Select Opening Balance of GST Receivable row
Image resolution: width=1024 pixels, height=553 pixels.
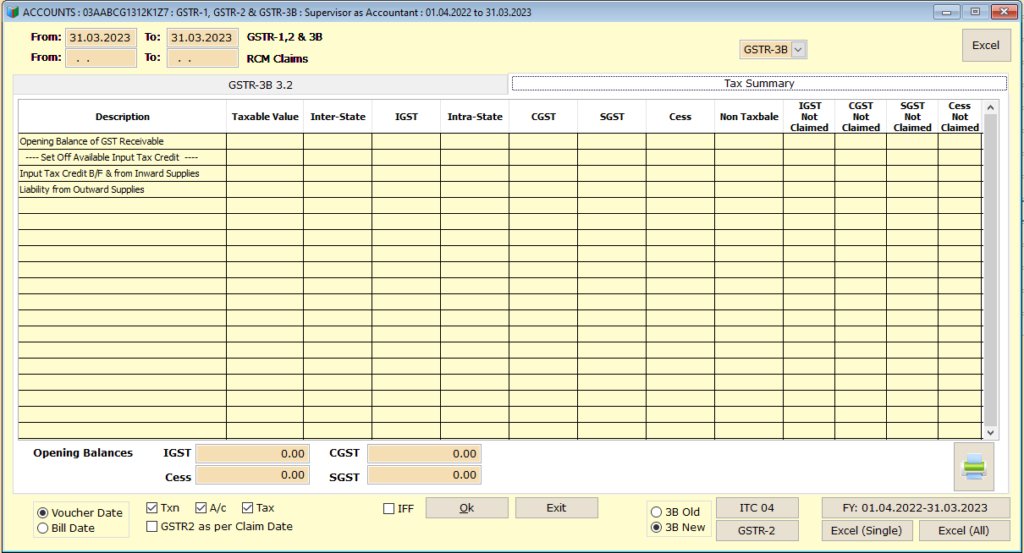tap(500, 142)
